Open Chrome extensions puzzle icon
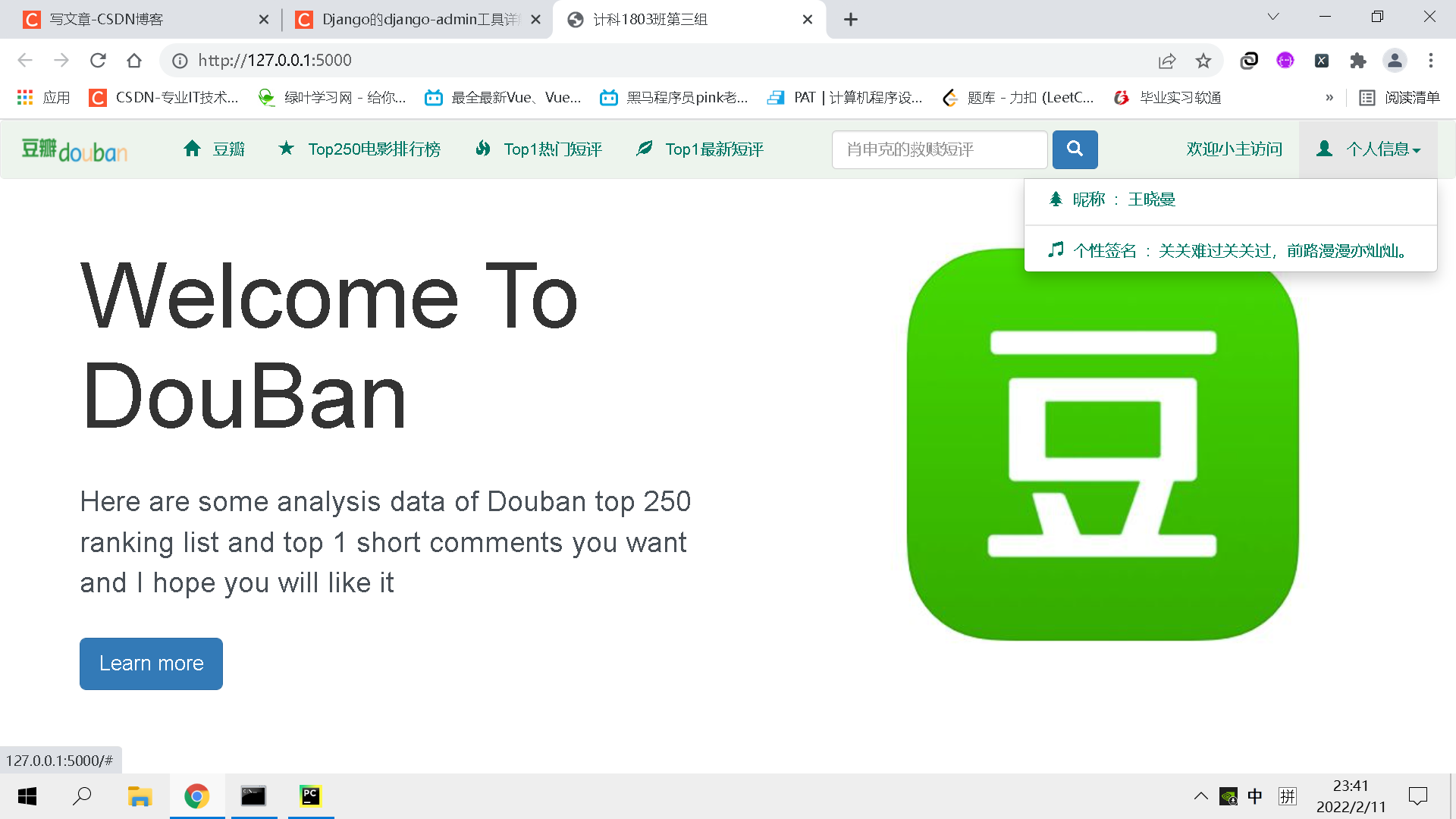Screen dimensions: 1456x819 pyautogui.click(x=1358, y=61)
